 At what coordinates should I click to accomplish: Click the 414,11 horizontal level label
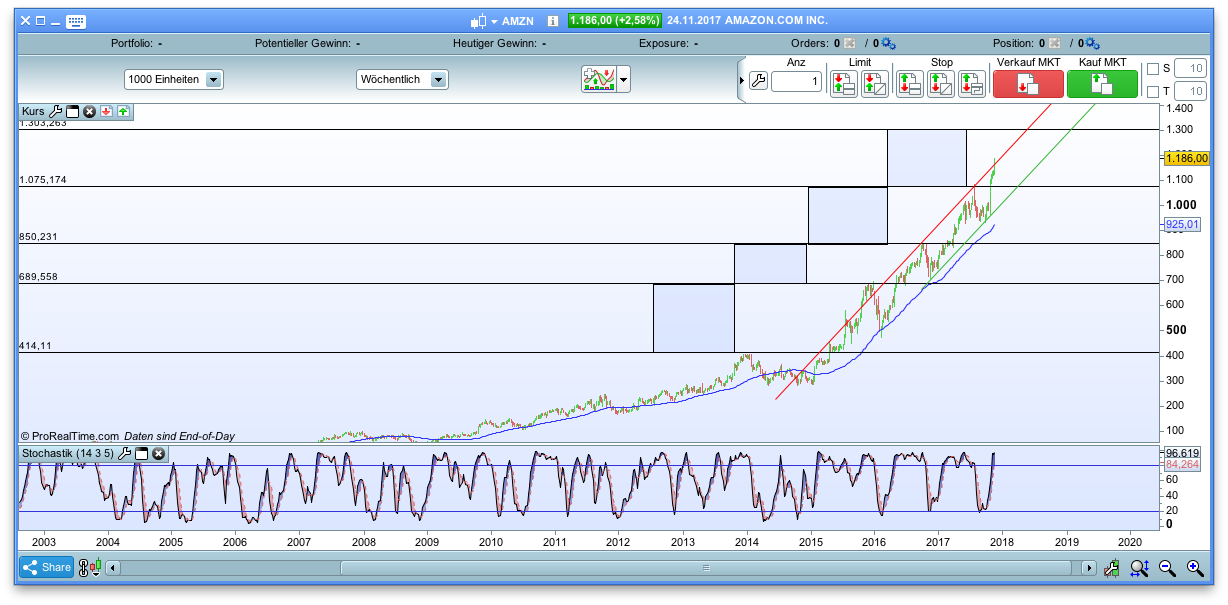34,345
